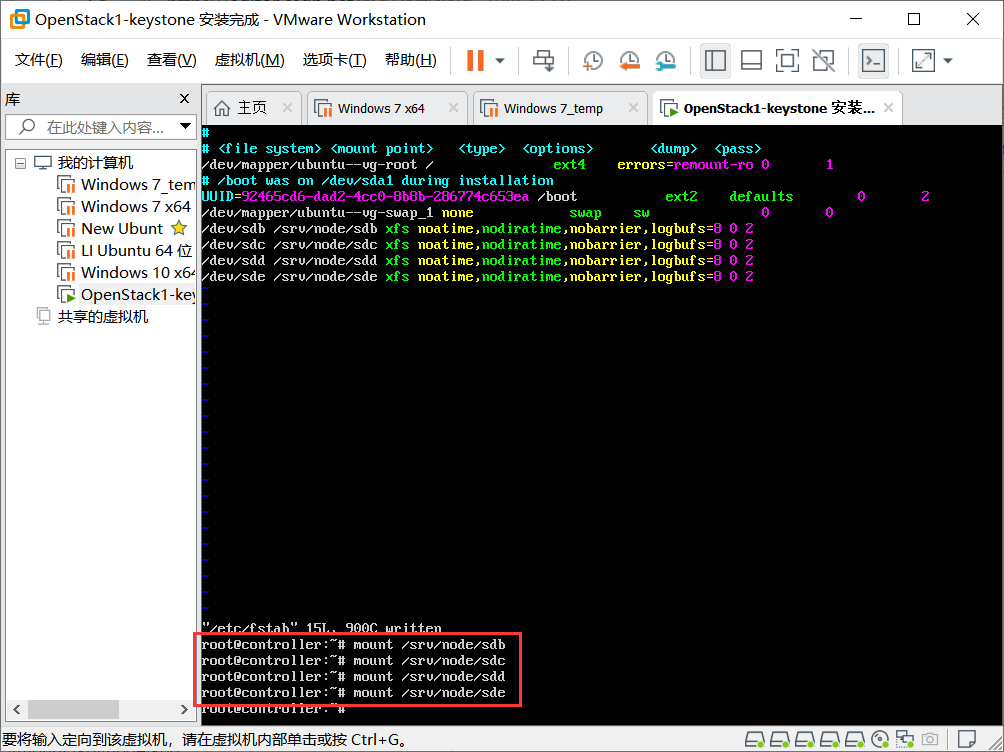Viewport: 1004px width, 752px height.
Task: Click the second hard disk status icon
Action: [779, 740]
